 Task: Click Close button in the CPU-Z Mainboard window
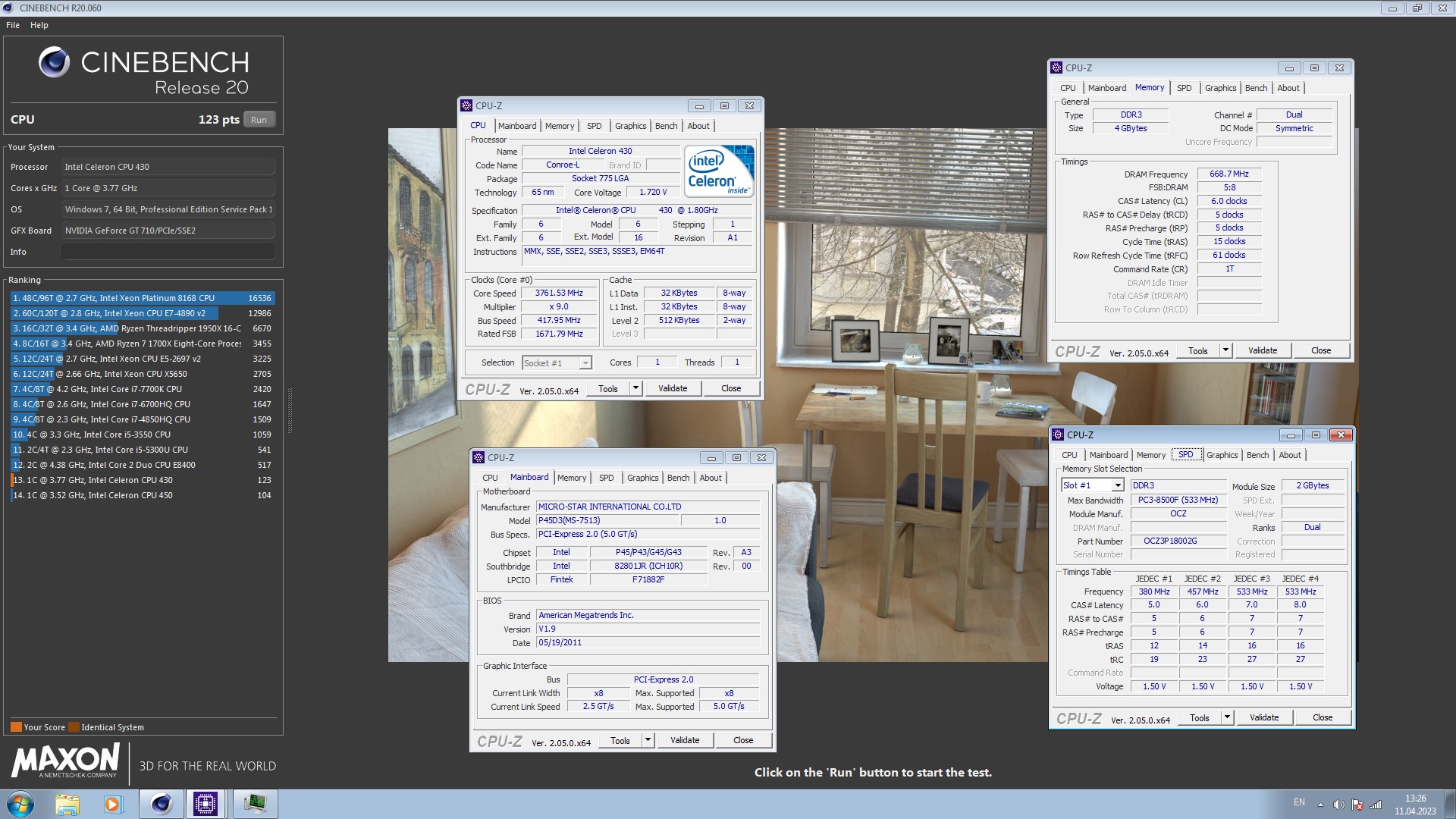tap(743, 740)
